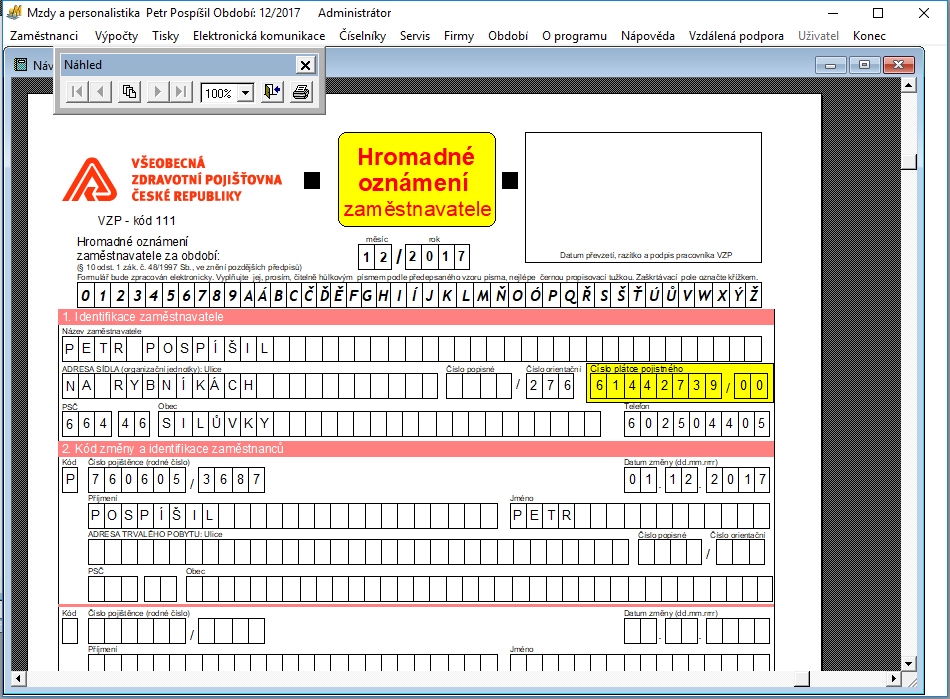Open the Výpočty menu
The image size is (950, 699).
116,36
